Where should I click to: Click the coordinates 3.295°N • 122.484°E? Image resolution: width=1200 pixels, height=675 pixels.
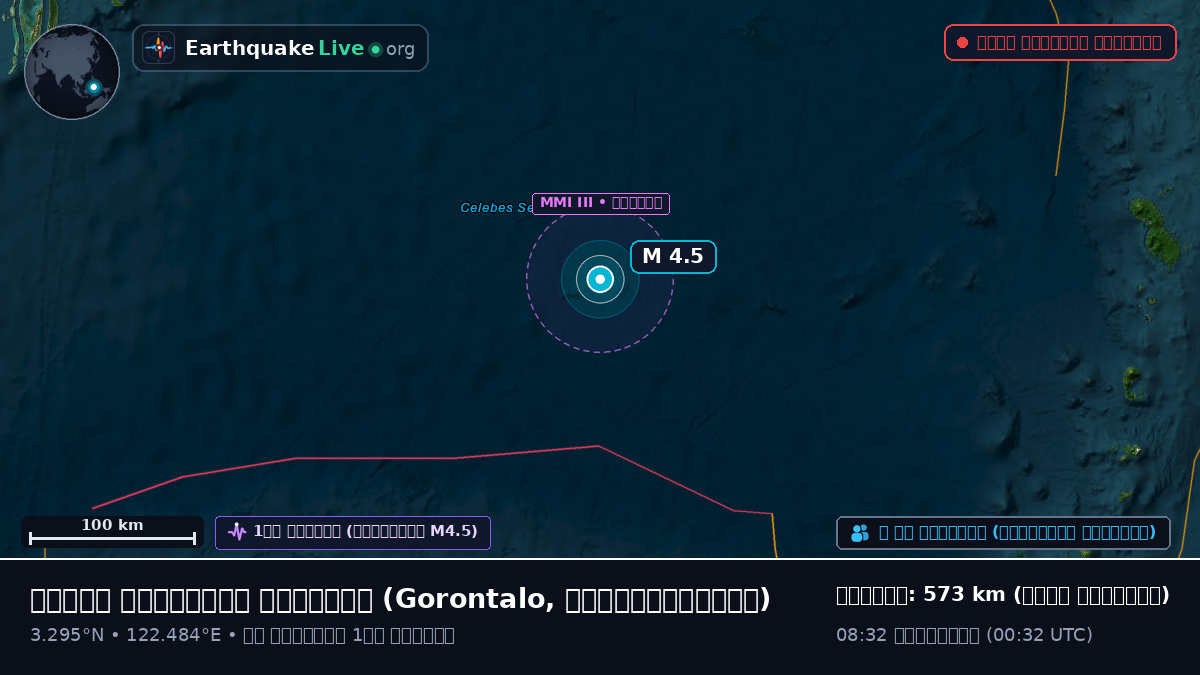tap(125, 635)
